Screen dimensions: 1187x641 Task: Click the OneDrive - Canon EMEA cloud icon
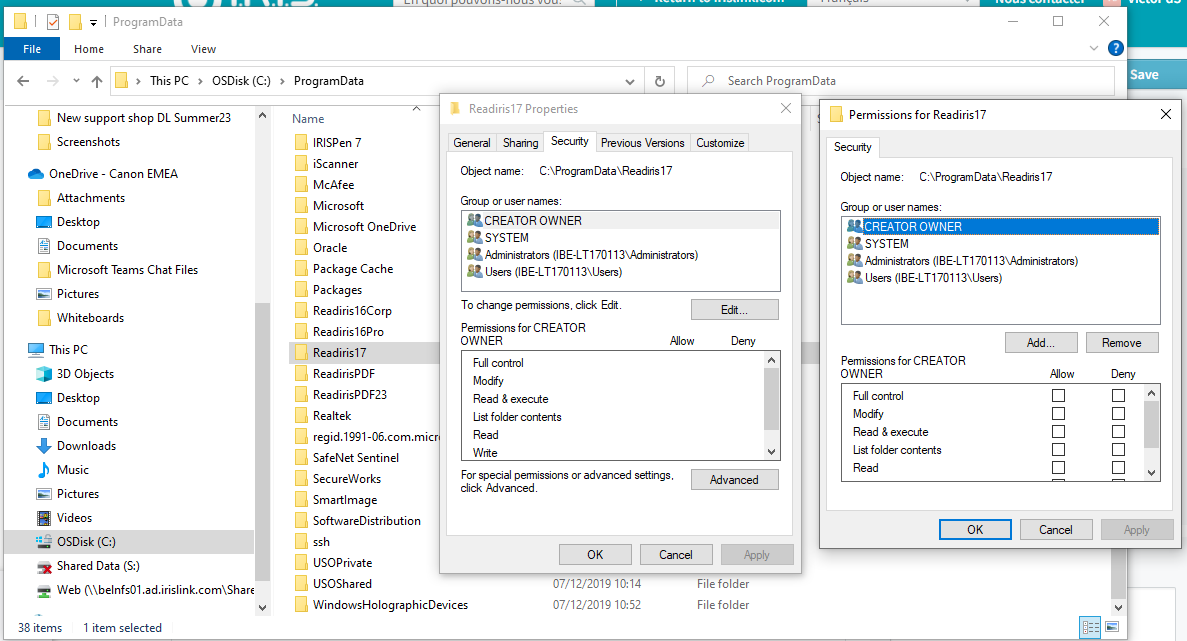coord(36,174)
